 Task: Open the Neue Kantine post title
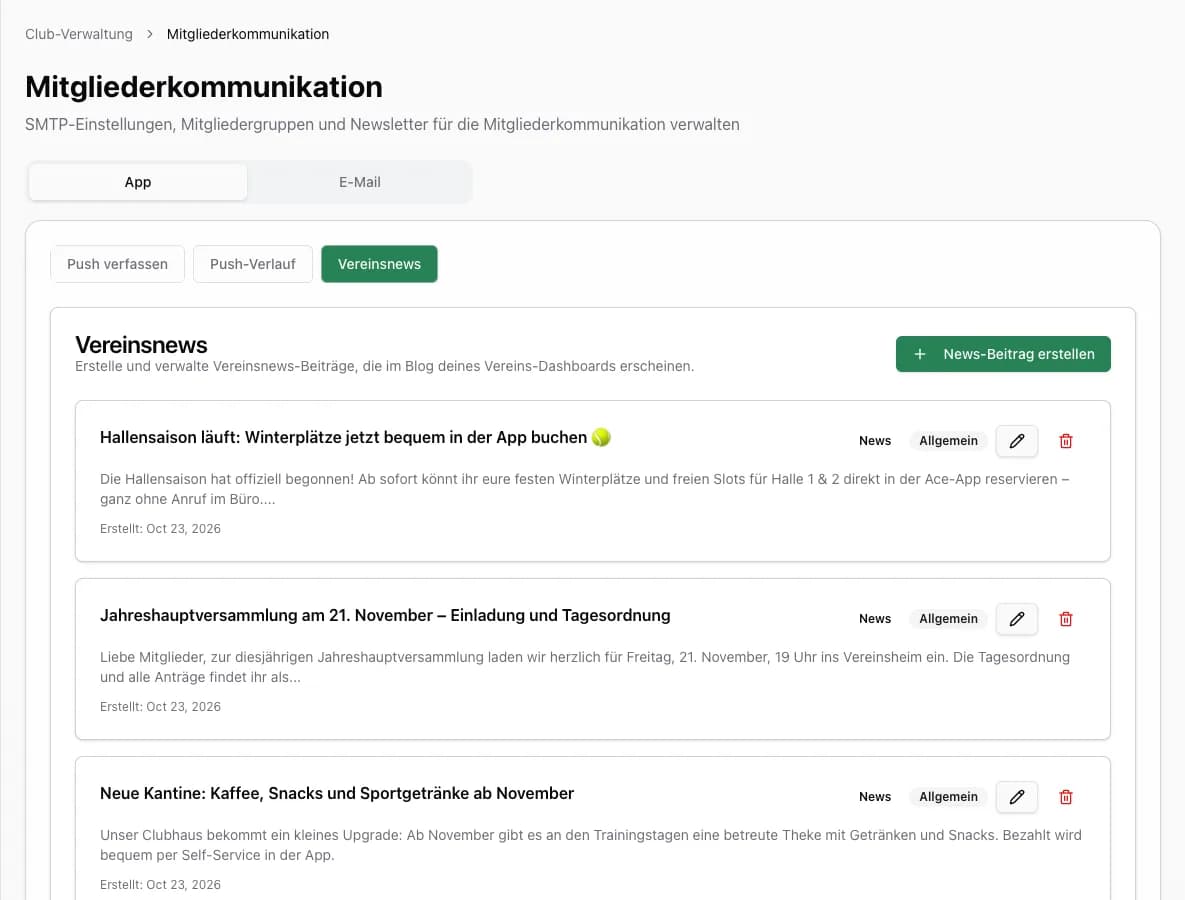tap(337, 793)
